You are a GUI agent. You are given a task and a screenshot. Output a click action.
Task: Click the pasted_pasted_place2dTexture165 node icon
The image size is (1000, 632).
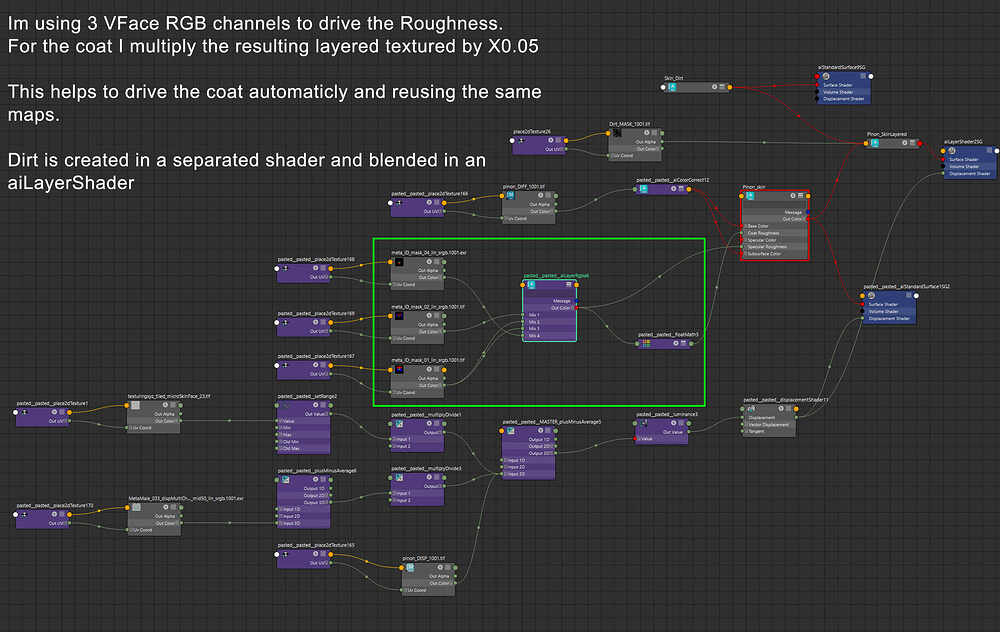pyautogui.click(x=286, y=554)
